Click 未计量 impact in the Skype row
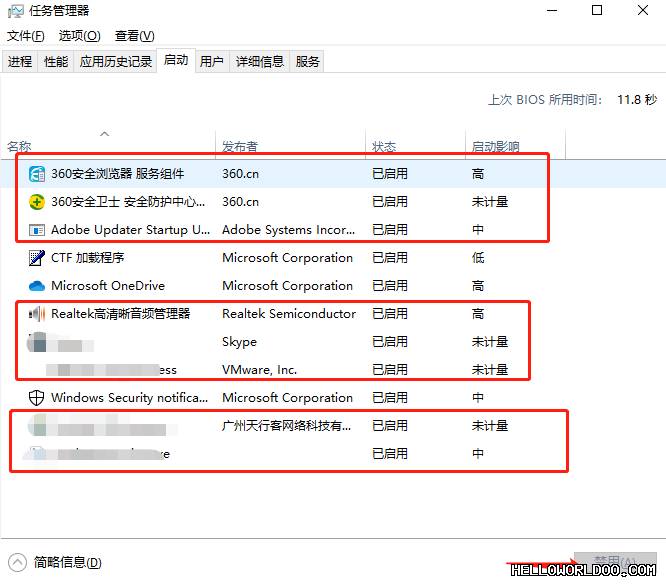Image resolution: width=666 pixels, height=587 pixels. [x=490, y=342]
